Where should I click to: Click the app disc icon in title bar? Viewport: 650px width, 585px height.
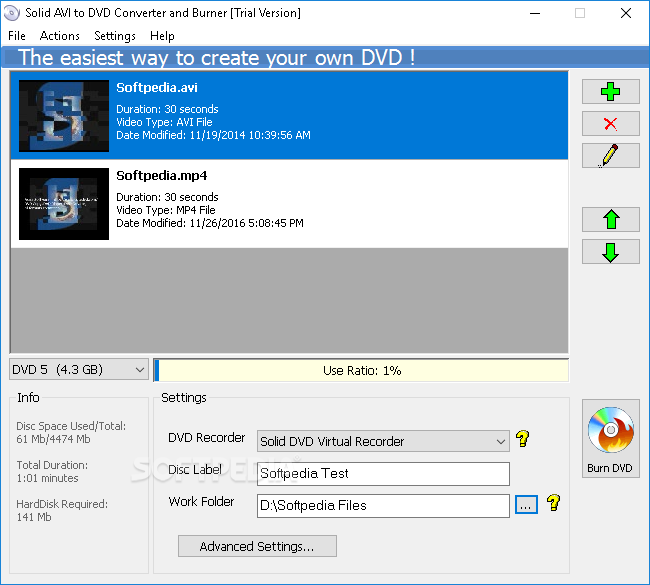tap(12, 13)
